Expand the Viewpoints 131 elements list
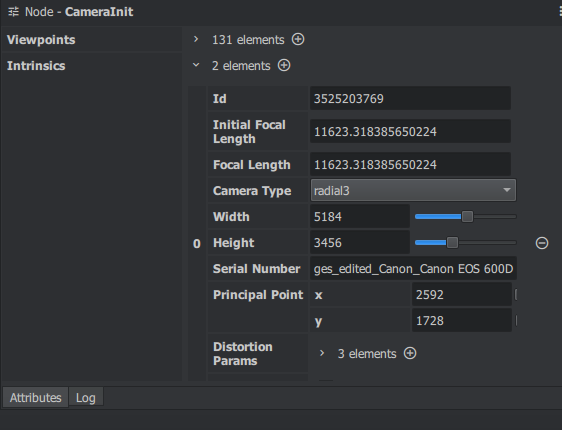Screen dimensions: 562x430 pos(196,39)
